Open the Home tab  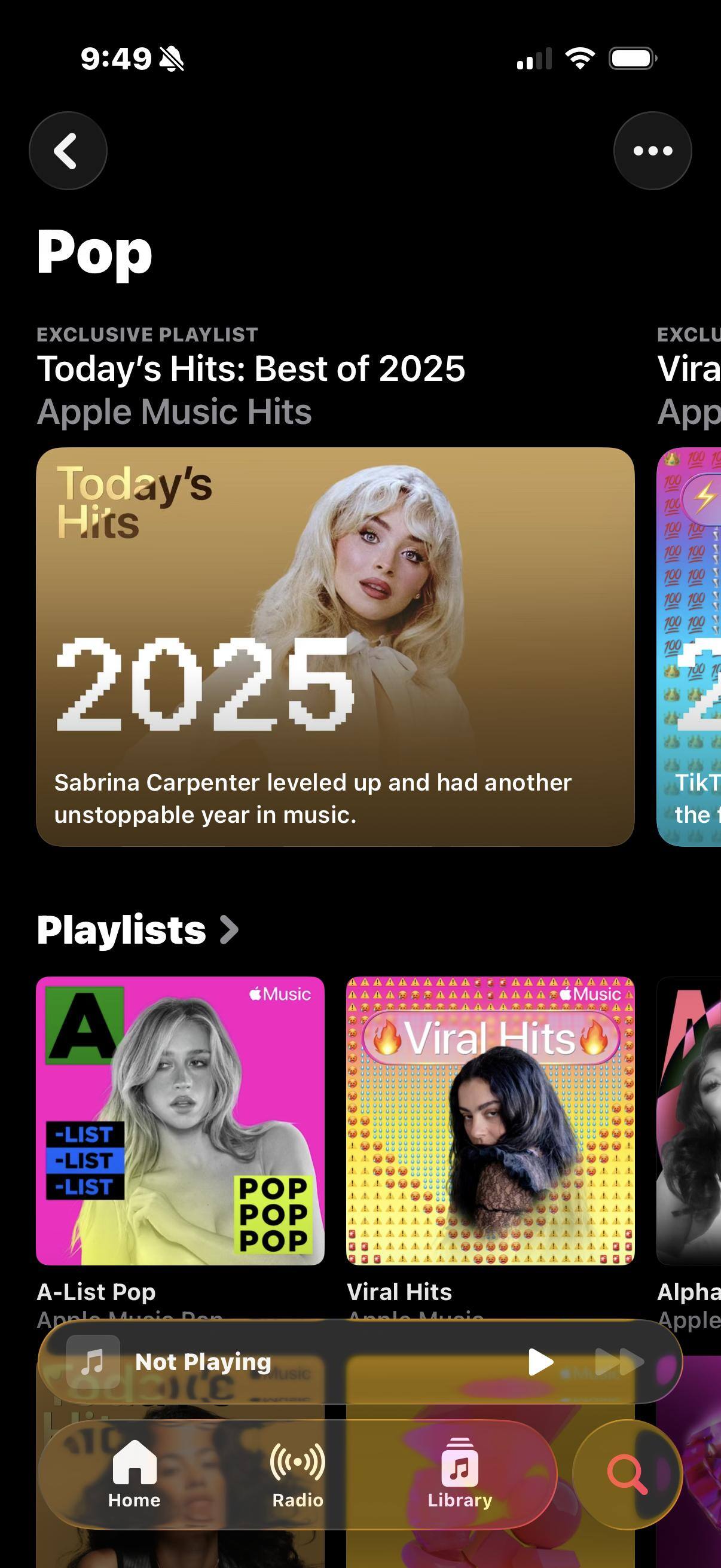tap(135, 1474)
